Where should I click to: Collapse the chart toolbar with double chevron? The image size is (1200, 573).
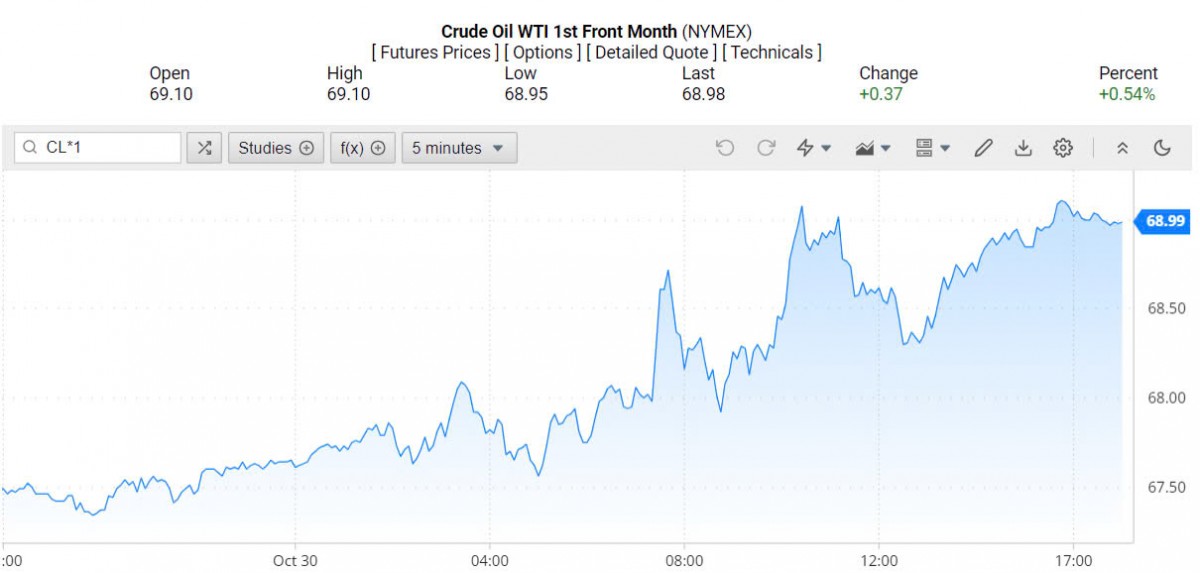click(1122, 148)
